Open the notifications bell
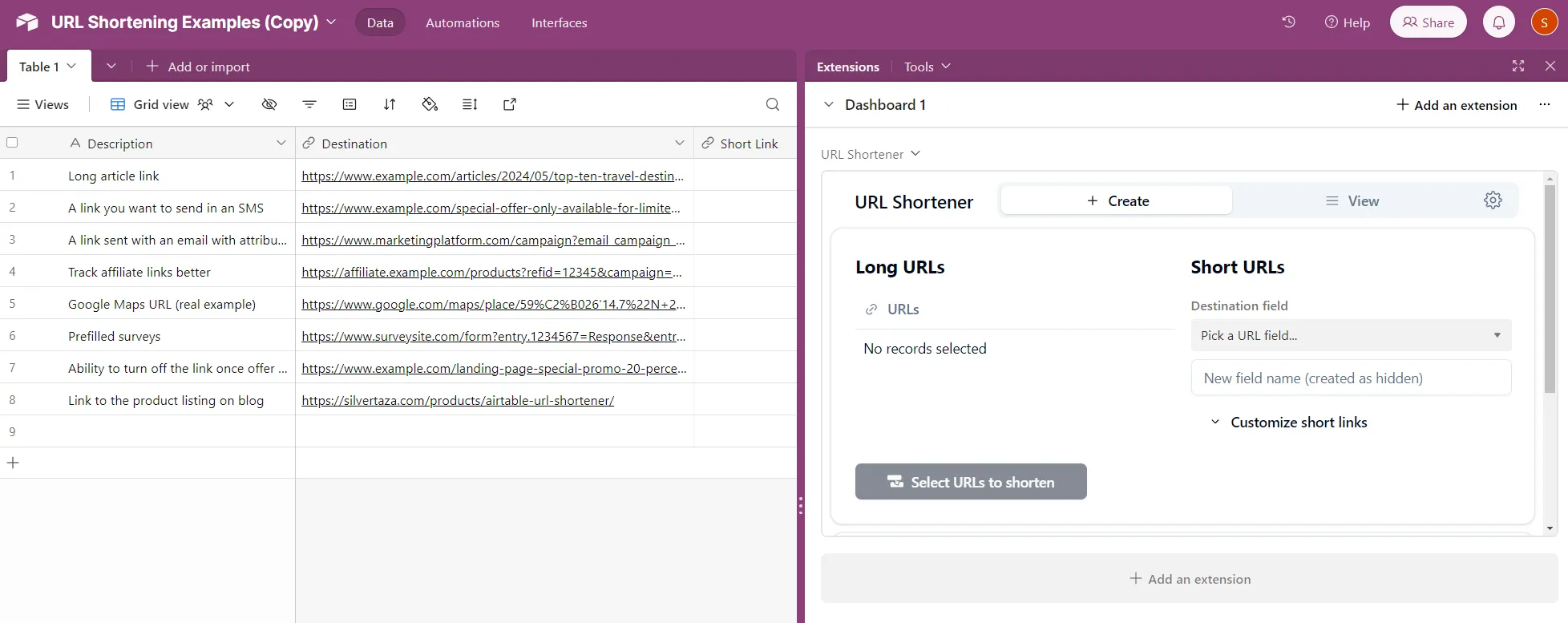1568x623 pixels. click(x=1498, y=22)
